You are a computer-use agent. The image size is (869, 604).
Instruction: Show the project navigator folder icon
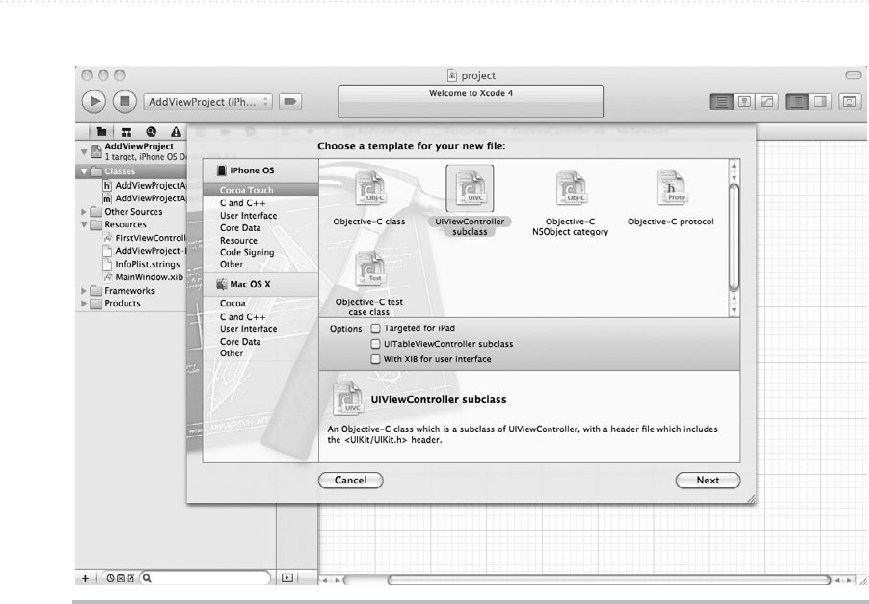pyautogui.click(x=101, y=131)
